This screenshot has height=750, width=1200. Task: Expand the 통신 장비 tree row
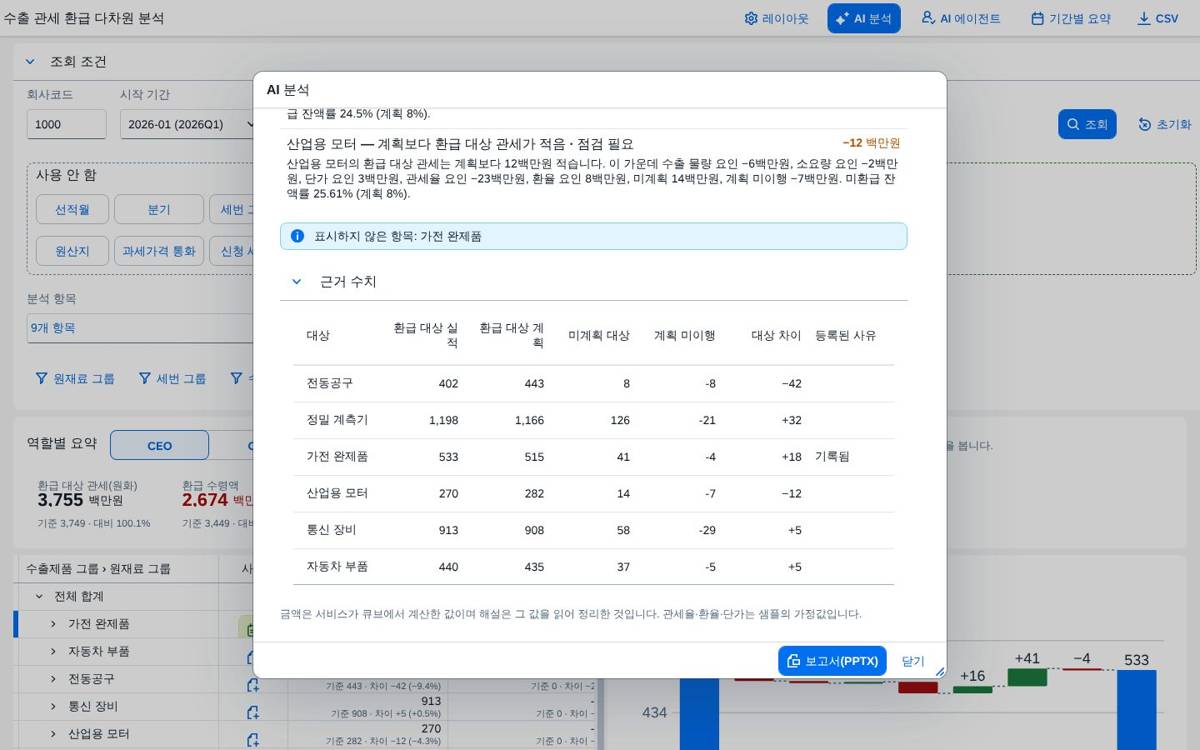point(53,706)
